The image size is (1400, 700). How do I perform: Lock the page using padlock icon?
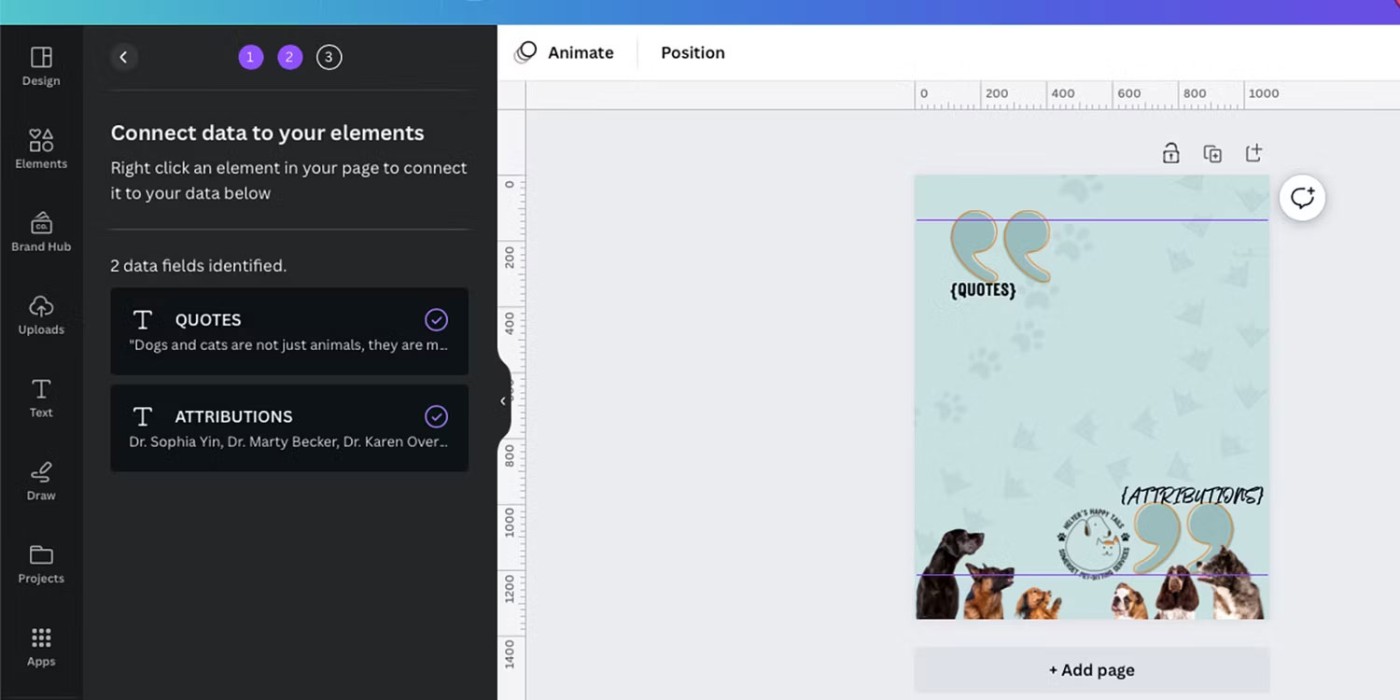tap(1171, 153)
